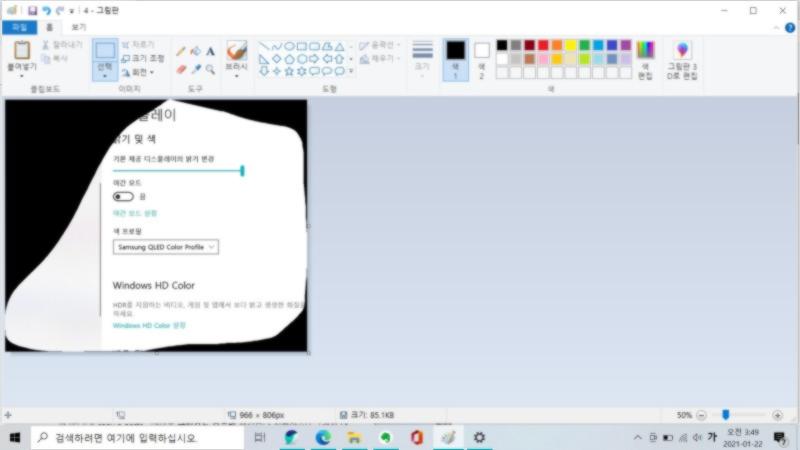Image resolution: width=800 pixels, height=450 pixels.
Task: Switch to the 홈 (Home) ribbon tab
Action: coord(49,27)
